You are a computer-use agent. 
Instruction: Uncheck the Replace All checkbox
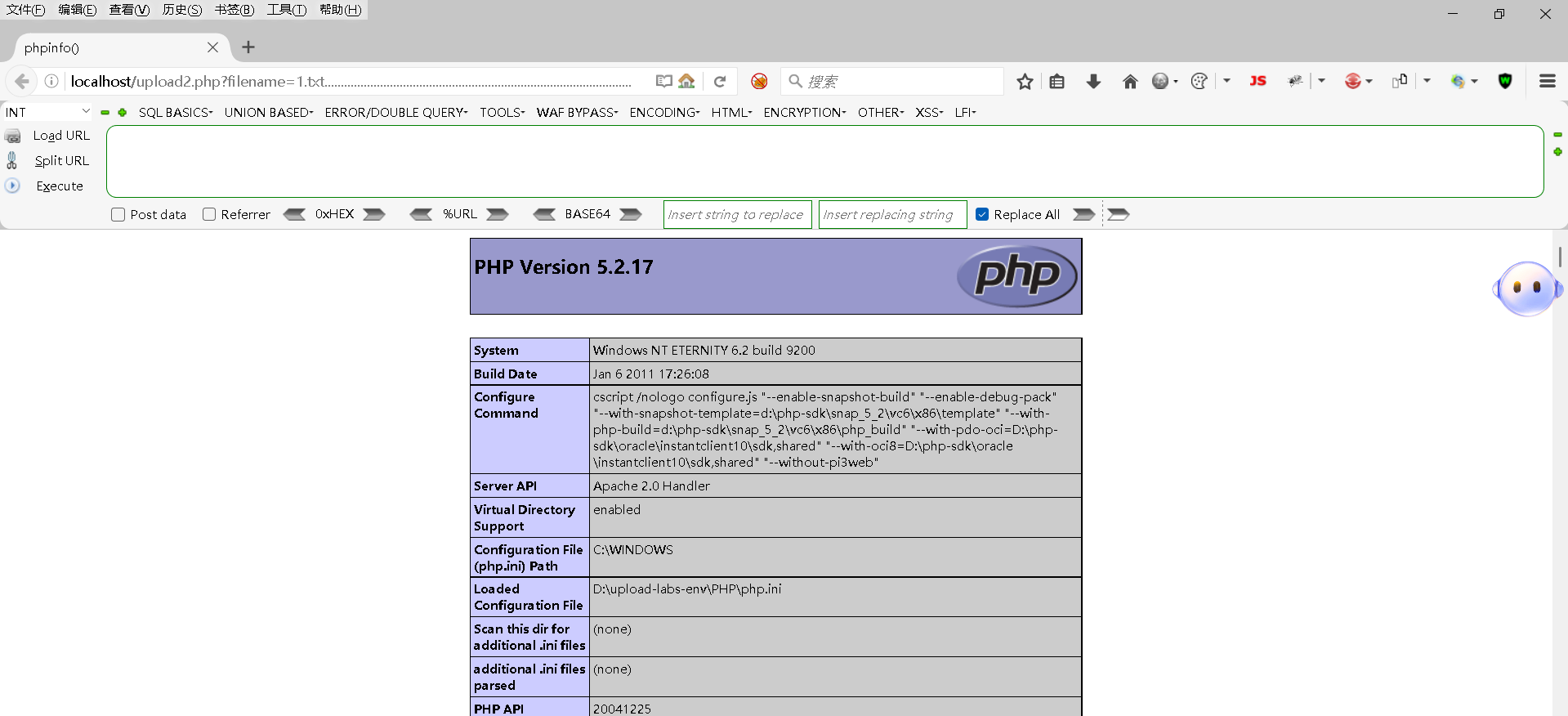pos(982,214)
